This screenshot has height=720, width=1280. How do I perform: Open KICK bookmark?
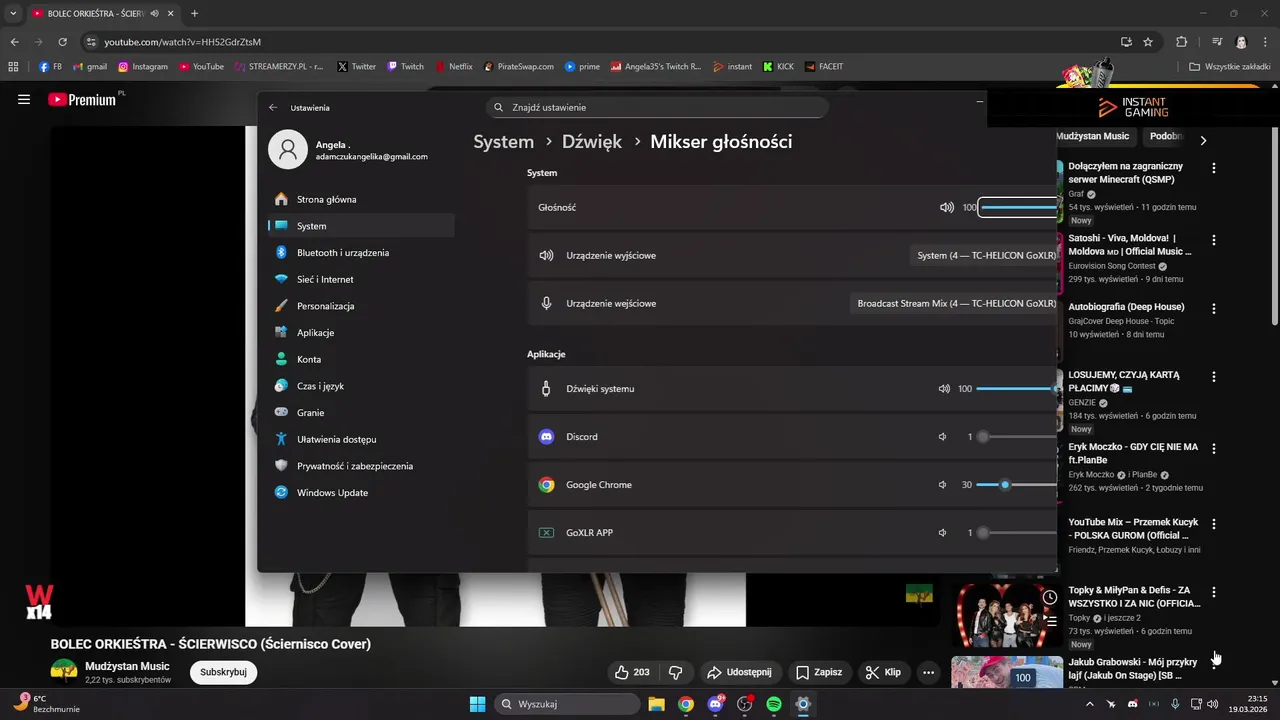pos(778,67)
